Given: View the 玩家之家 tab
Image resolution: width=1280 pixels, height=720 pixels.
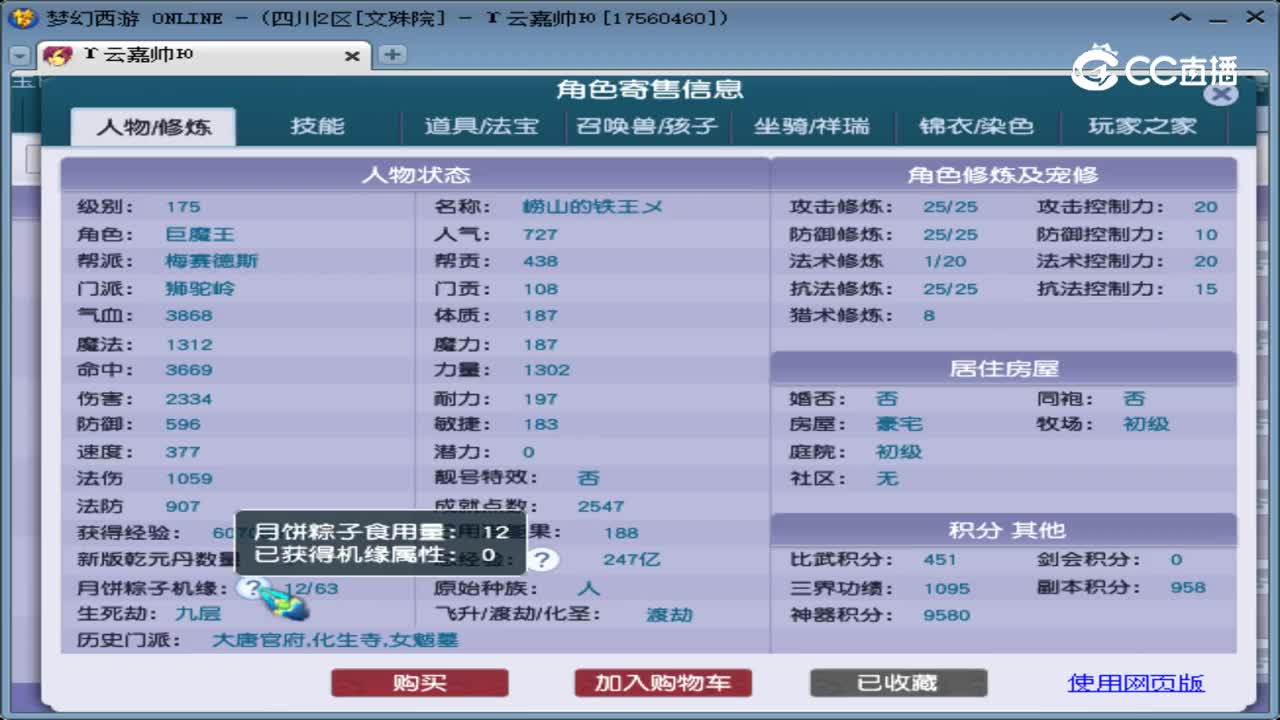Looking at the screenshot, I should point(1142,126).
